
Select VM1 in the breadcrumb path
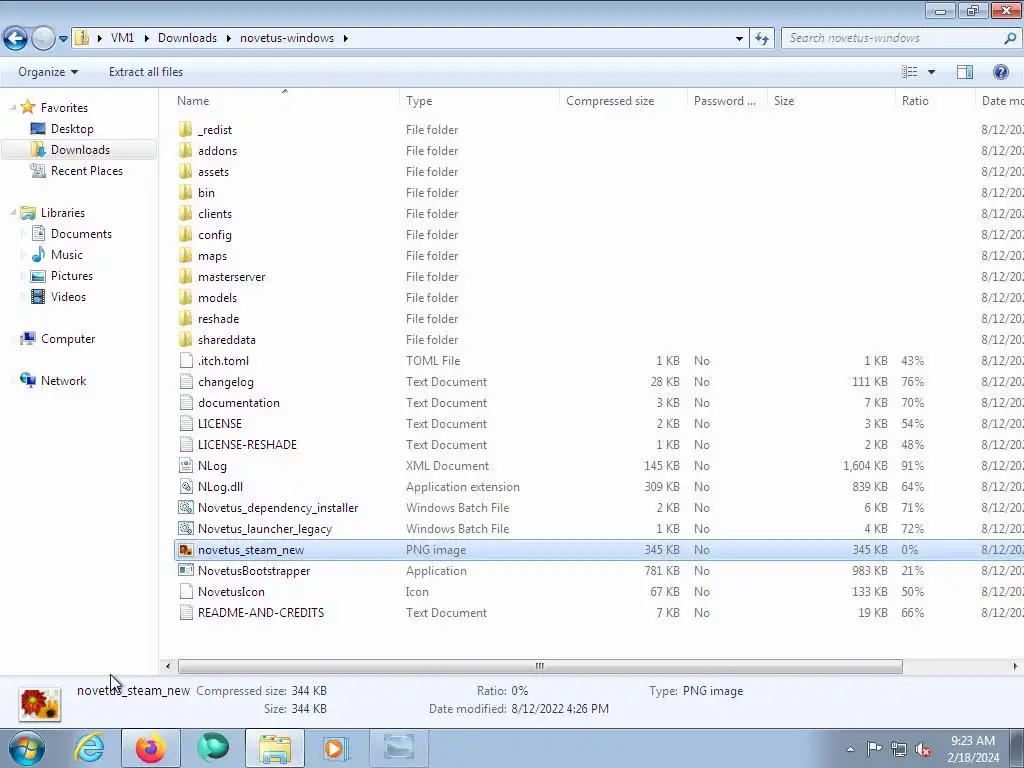(x=122, y=38)
